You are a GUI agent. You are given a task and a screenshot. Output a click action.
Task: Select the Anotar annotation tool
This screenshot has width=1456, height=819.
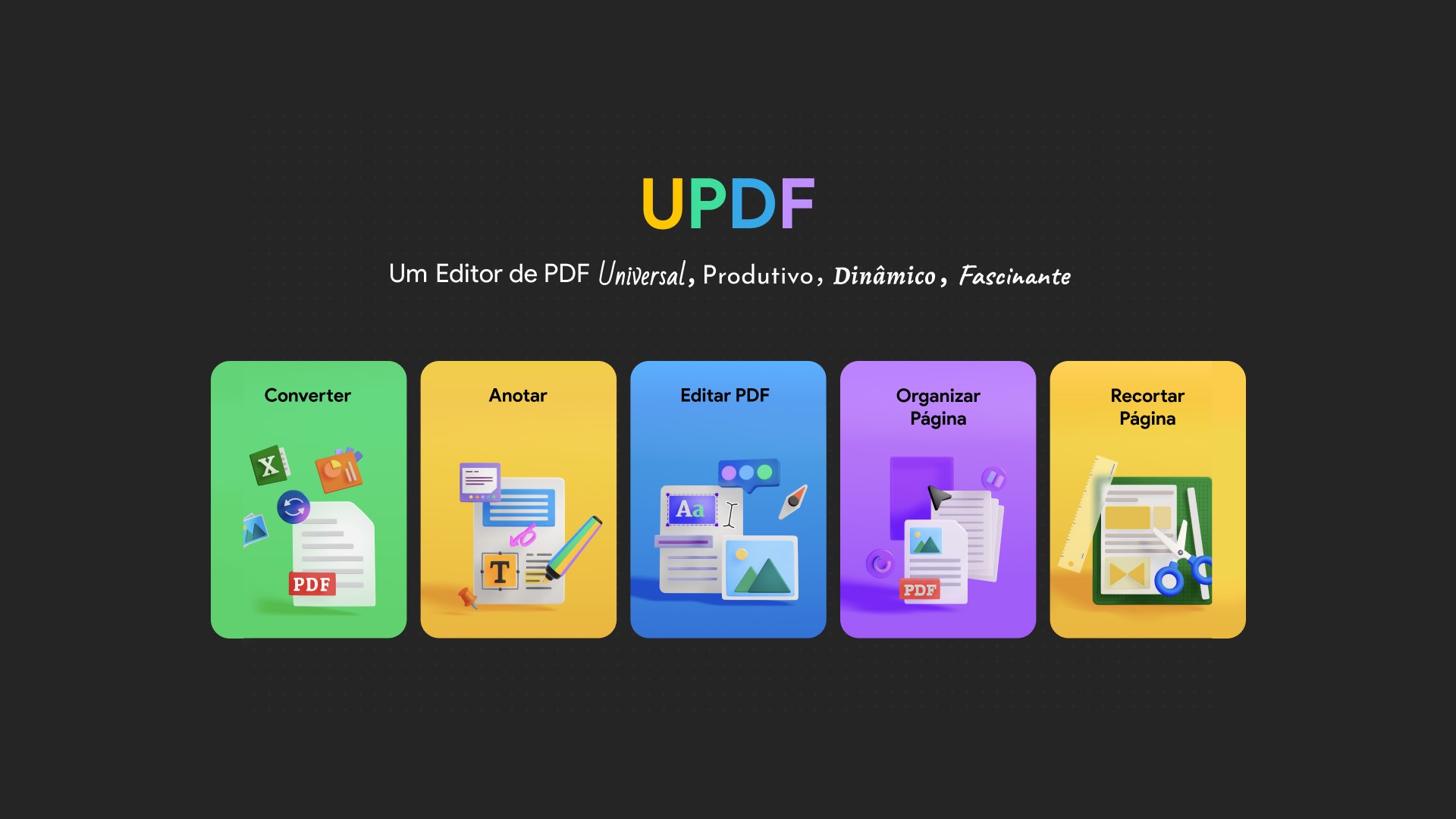click(518, 500)
